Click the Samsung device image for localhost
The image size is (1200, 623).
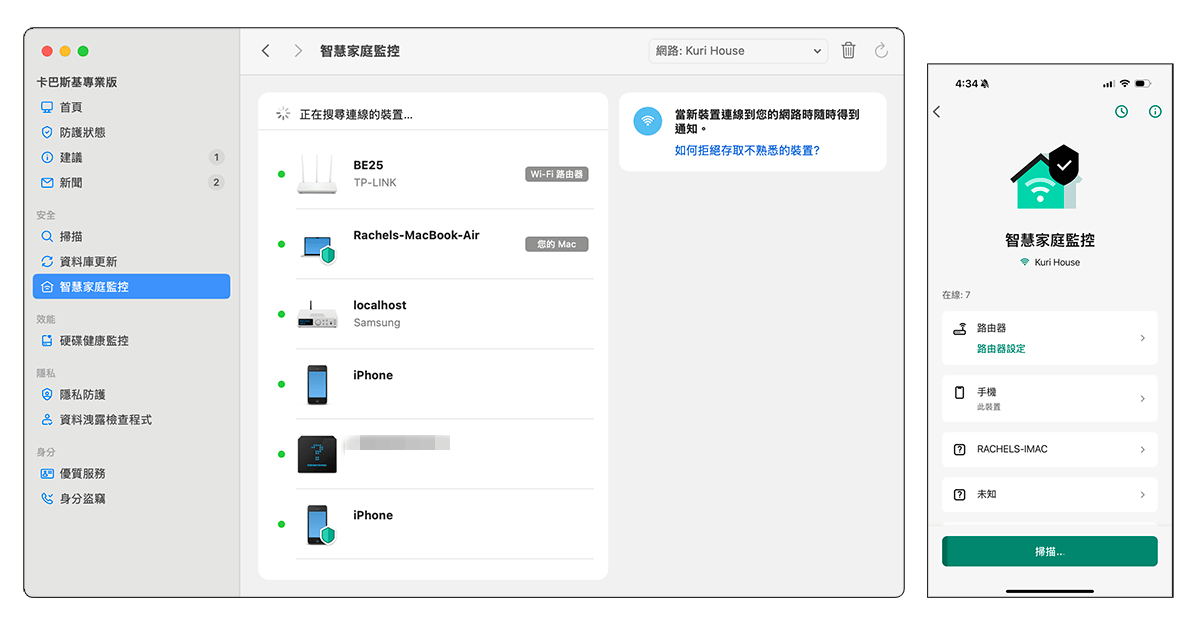pos(317,316)
